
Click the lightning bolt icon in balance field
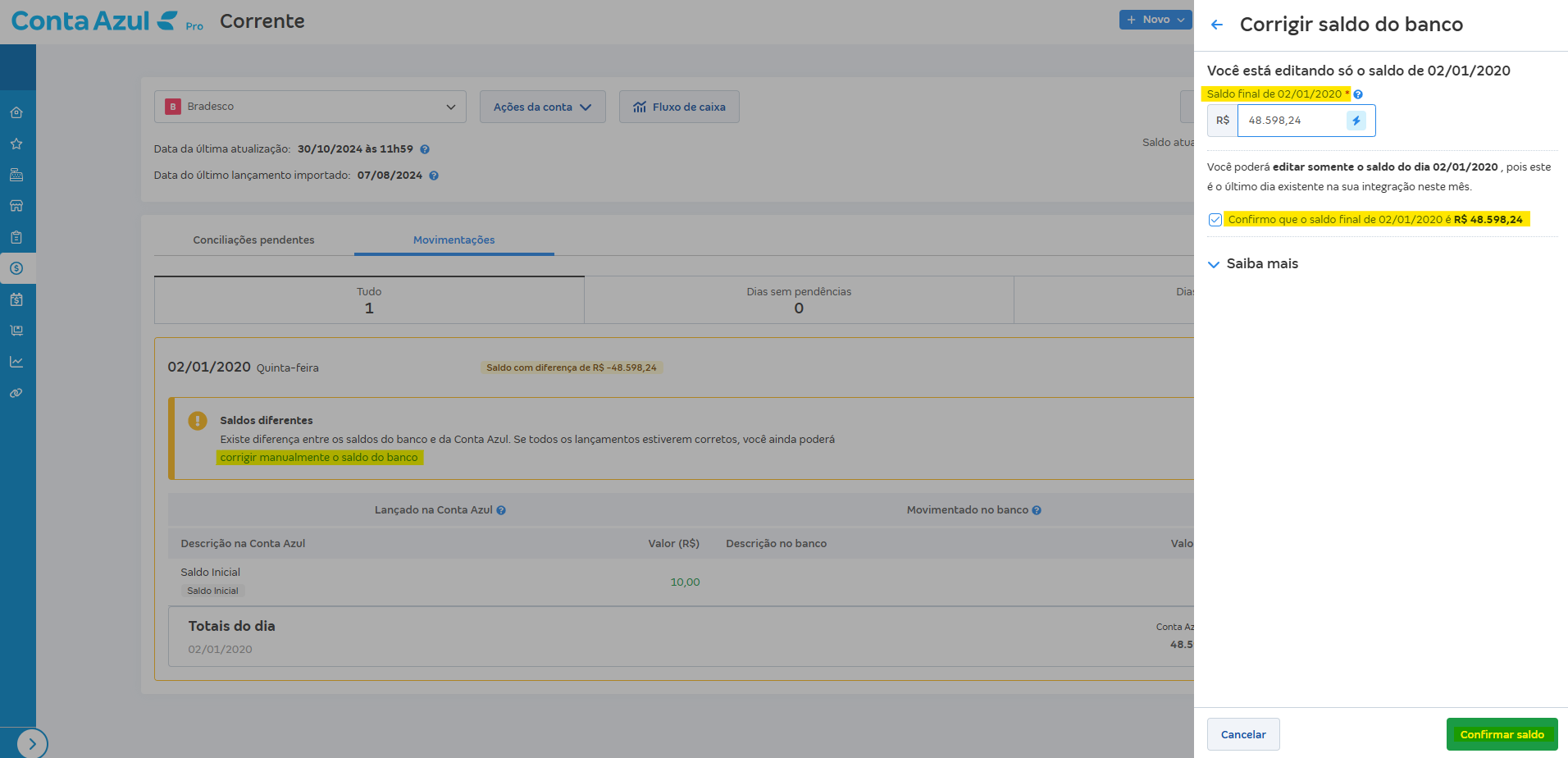pos(1356,121)
